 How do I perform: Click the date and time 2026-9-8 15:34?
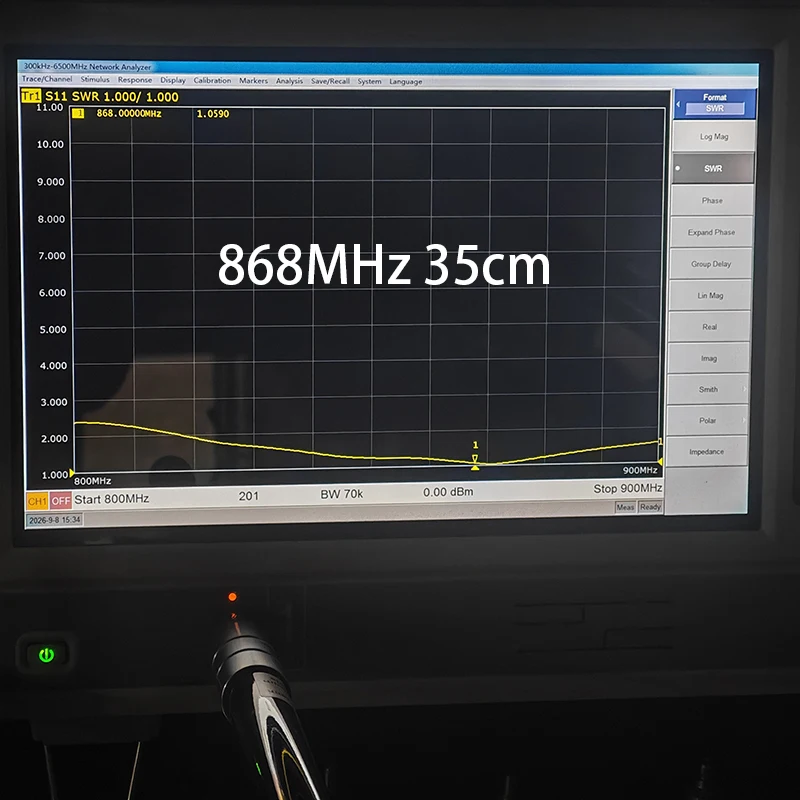click(55, 520)
